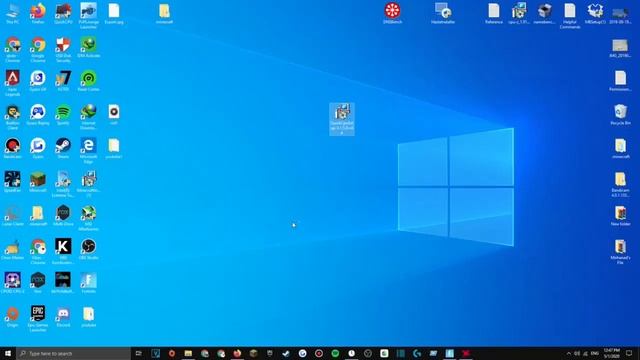640x360 pixels.
Task: Launch Firefox from the desktop shortcut
Action: coord(38,13)
